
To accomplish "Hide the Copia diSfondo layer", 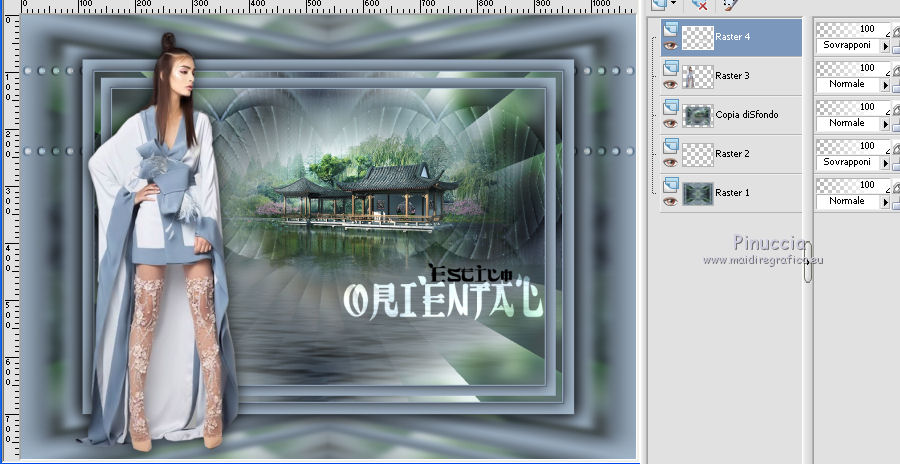I will (670, 124).
